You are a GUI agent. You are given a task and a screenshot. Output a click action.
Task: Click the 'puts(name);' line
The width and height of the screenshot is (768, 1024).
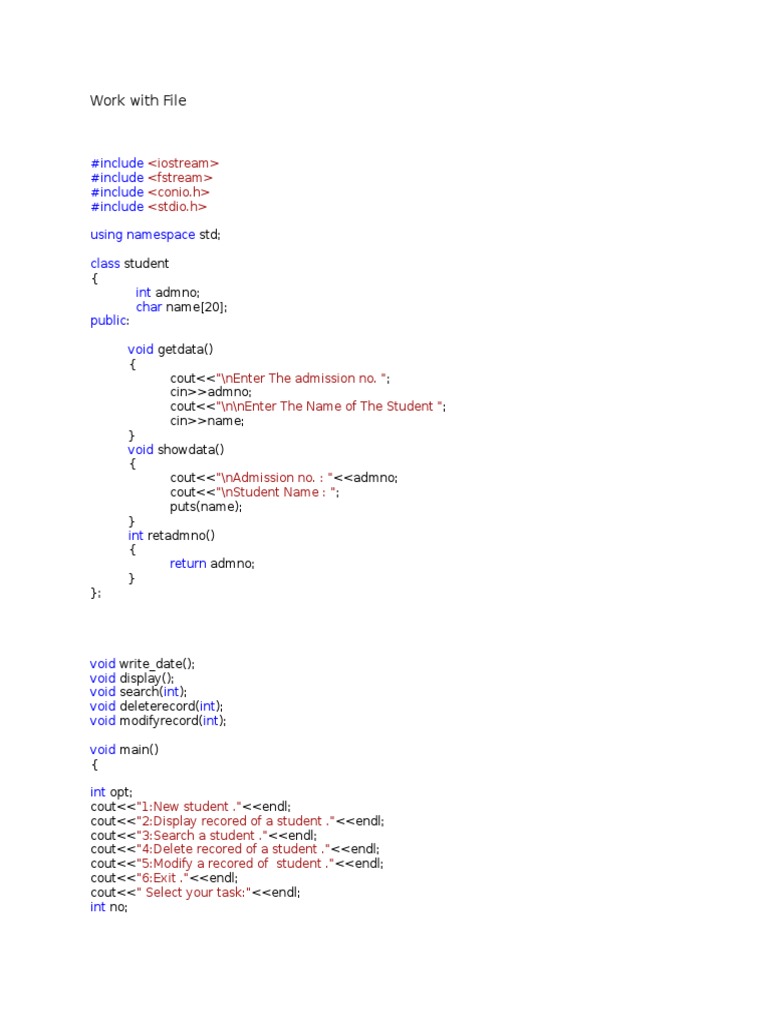point(206,506)
